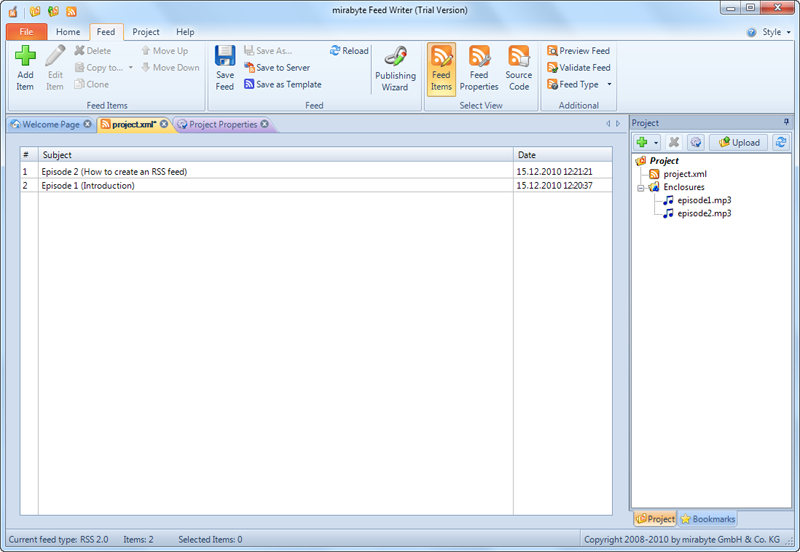Click the Save Feed floppy disk icon
Screen dimensions: 800x552
click(225, 58)
